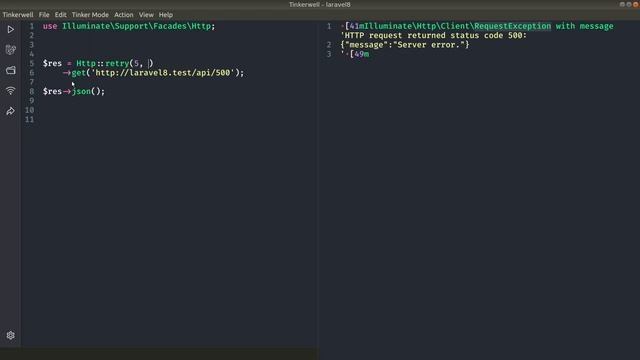Click the window title 'Tinkerwell - laravel8'
The width and height of the screenshot is (640, 360).
click(320, 4)
